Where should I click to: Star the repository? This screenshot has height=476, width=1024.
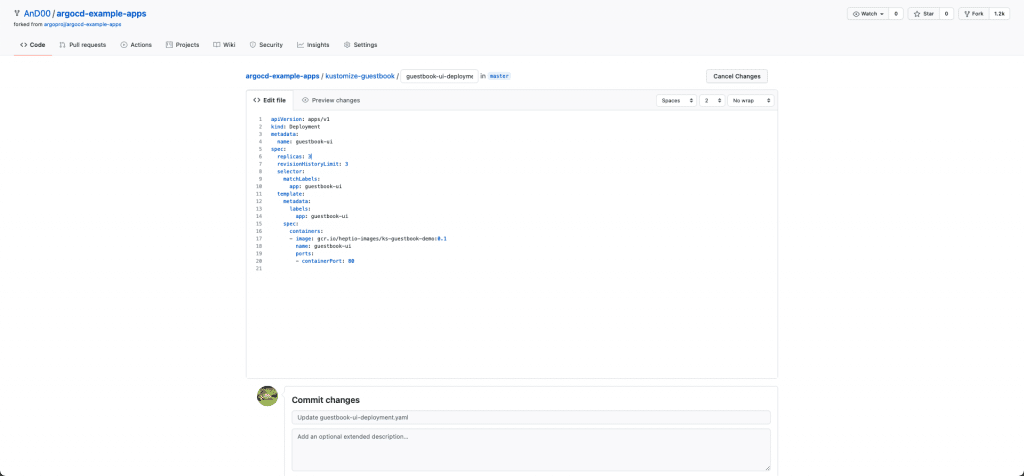[923, 14]
